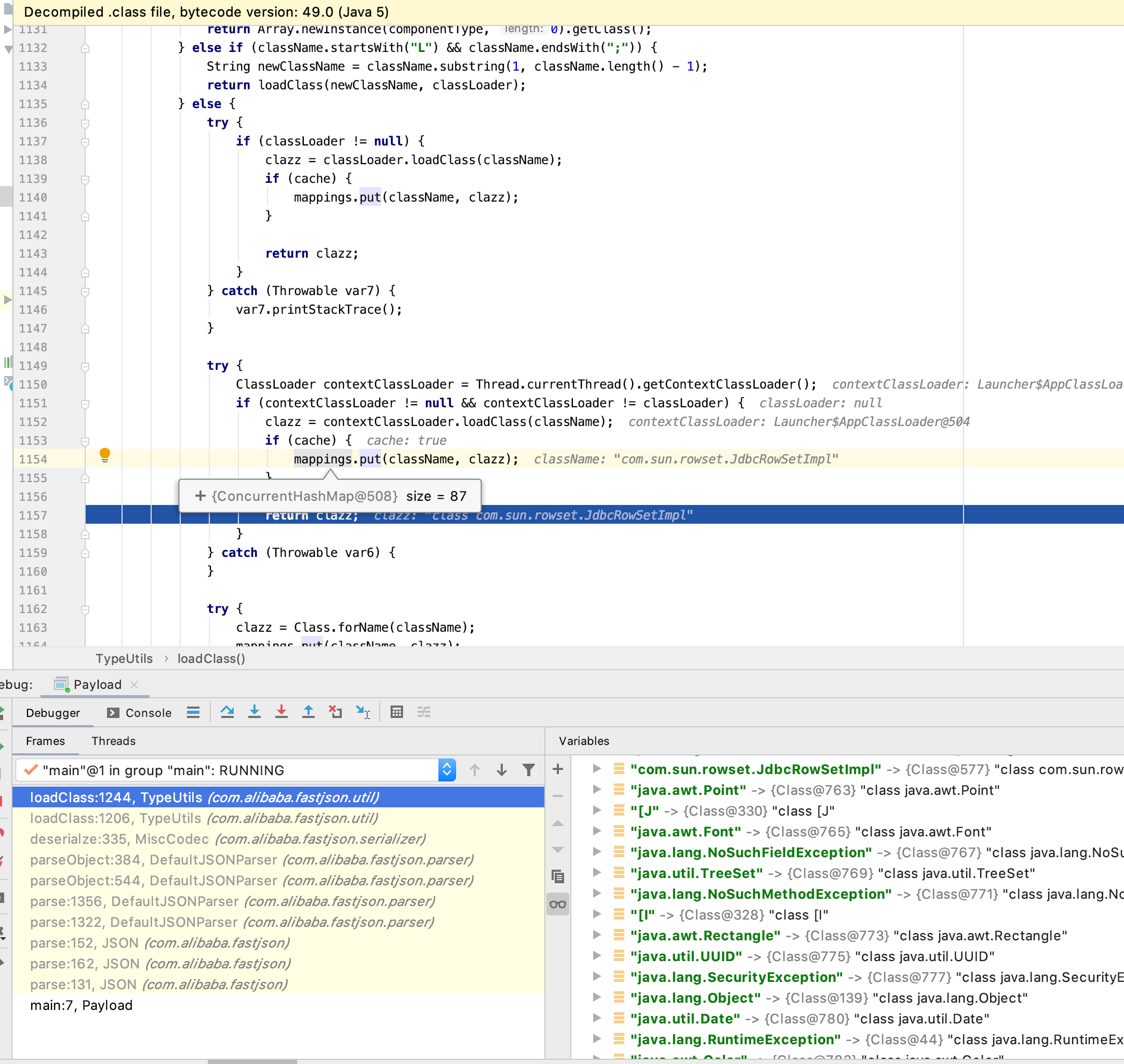The height and width of the screenshot is (1064, 1124).
Task: Expand the ConcurrentHashMap@508 tooltip plus sign
Action: click(200, 496)
